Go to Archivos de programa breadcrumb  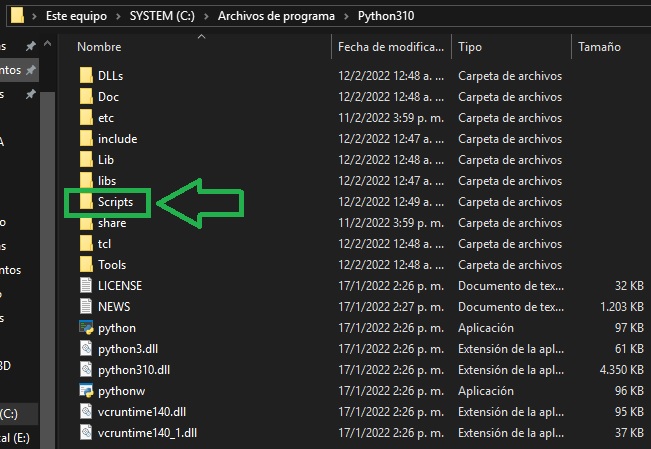(276, 16)
